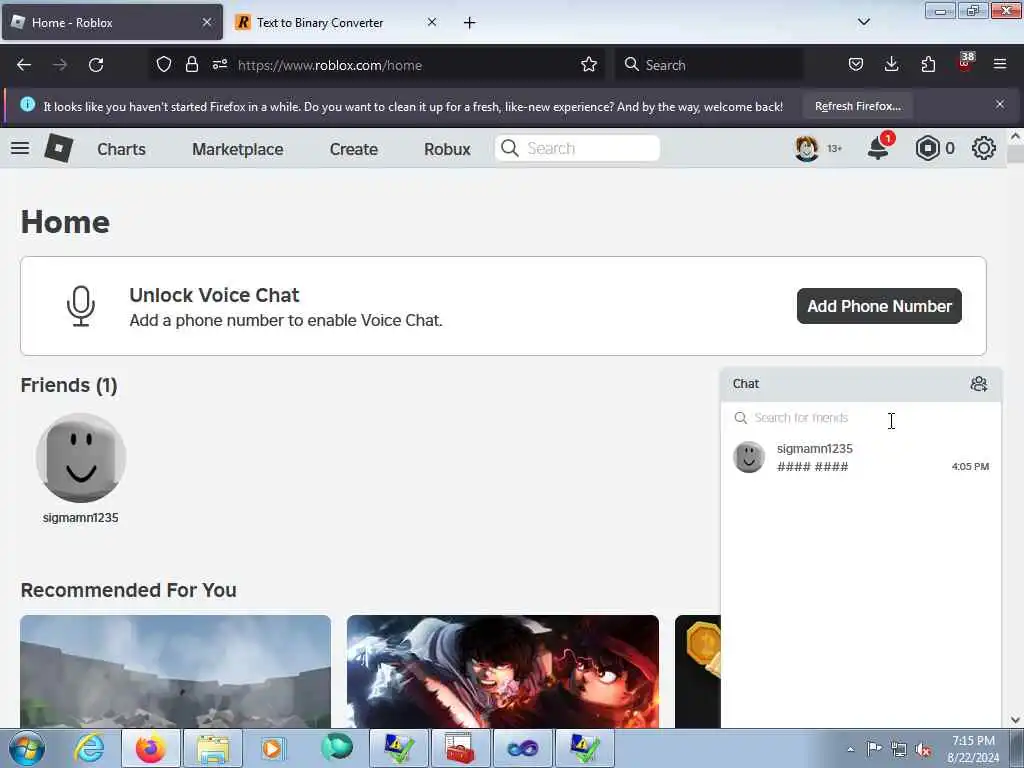This screenshot has width=1024, height=768.
Task: Open Windows Media Player from taskbar
Action: (273, 748)
